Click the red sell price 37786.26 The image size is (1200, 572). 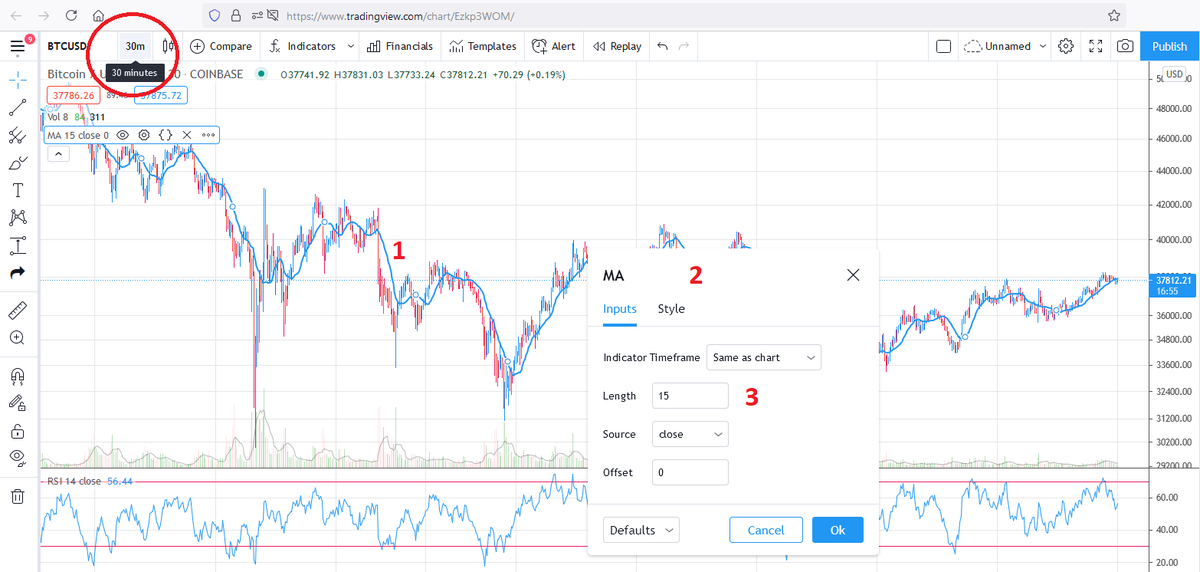point(74,95)
